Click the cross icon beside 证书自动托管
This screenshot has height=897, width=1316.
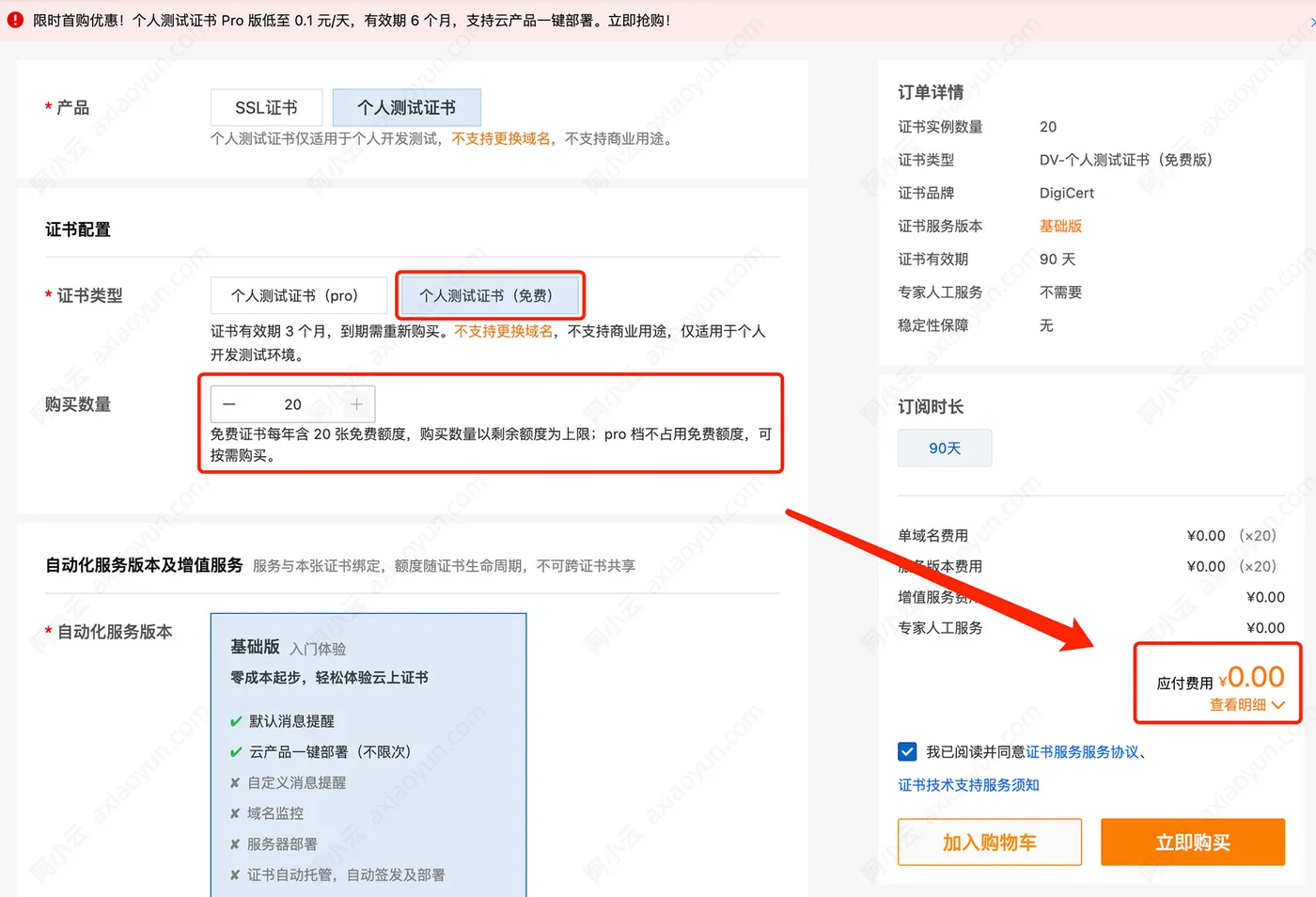235,875
